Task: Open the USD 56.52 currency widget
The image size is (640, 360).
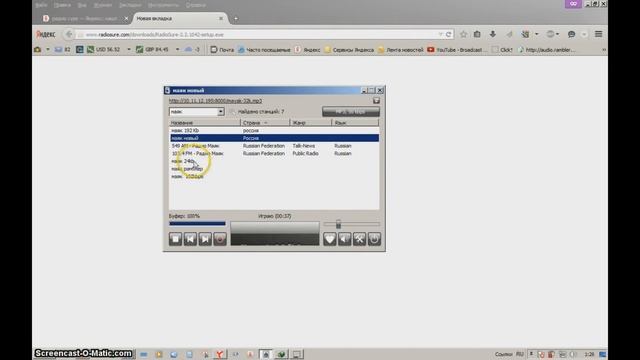Action: point(104,49)
